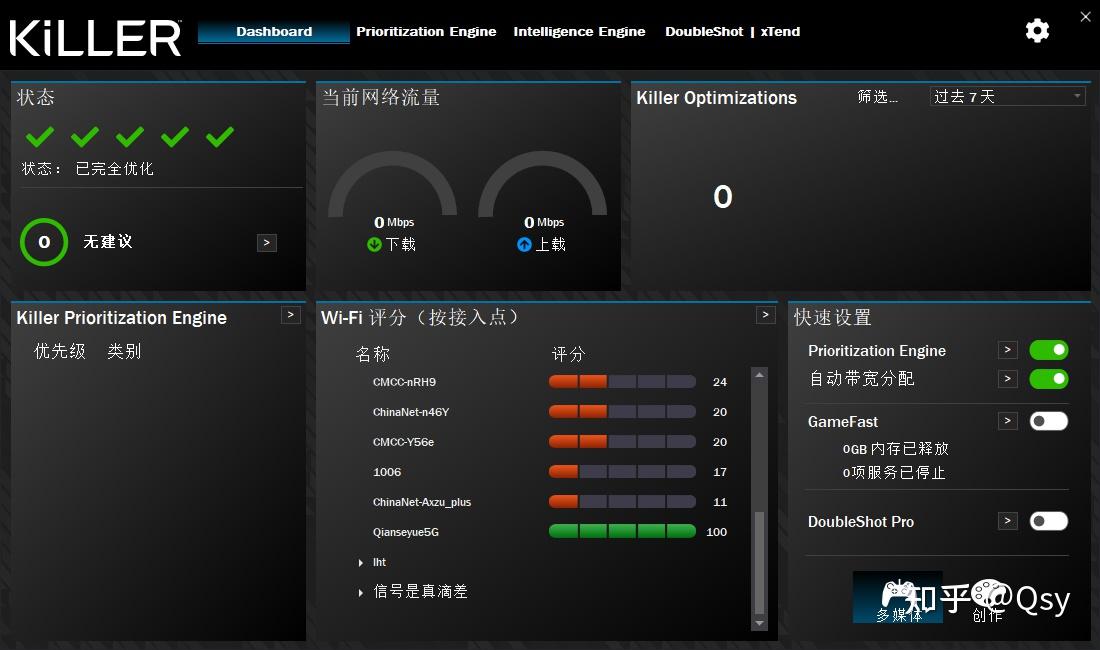Click the arrow next to 无建议

coord(266,242)
